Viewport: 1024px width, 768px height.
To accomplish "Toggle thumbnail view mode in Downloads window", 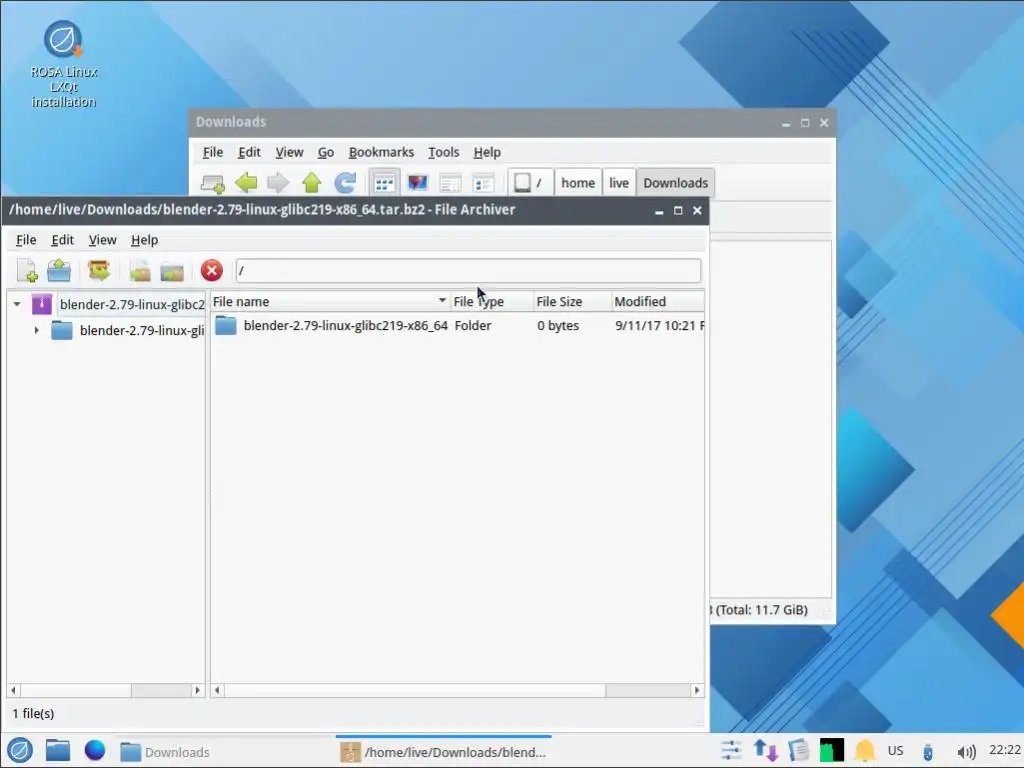I will pyautogui.click(x=417, y=183).
